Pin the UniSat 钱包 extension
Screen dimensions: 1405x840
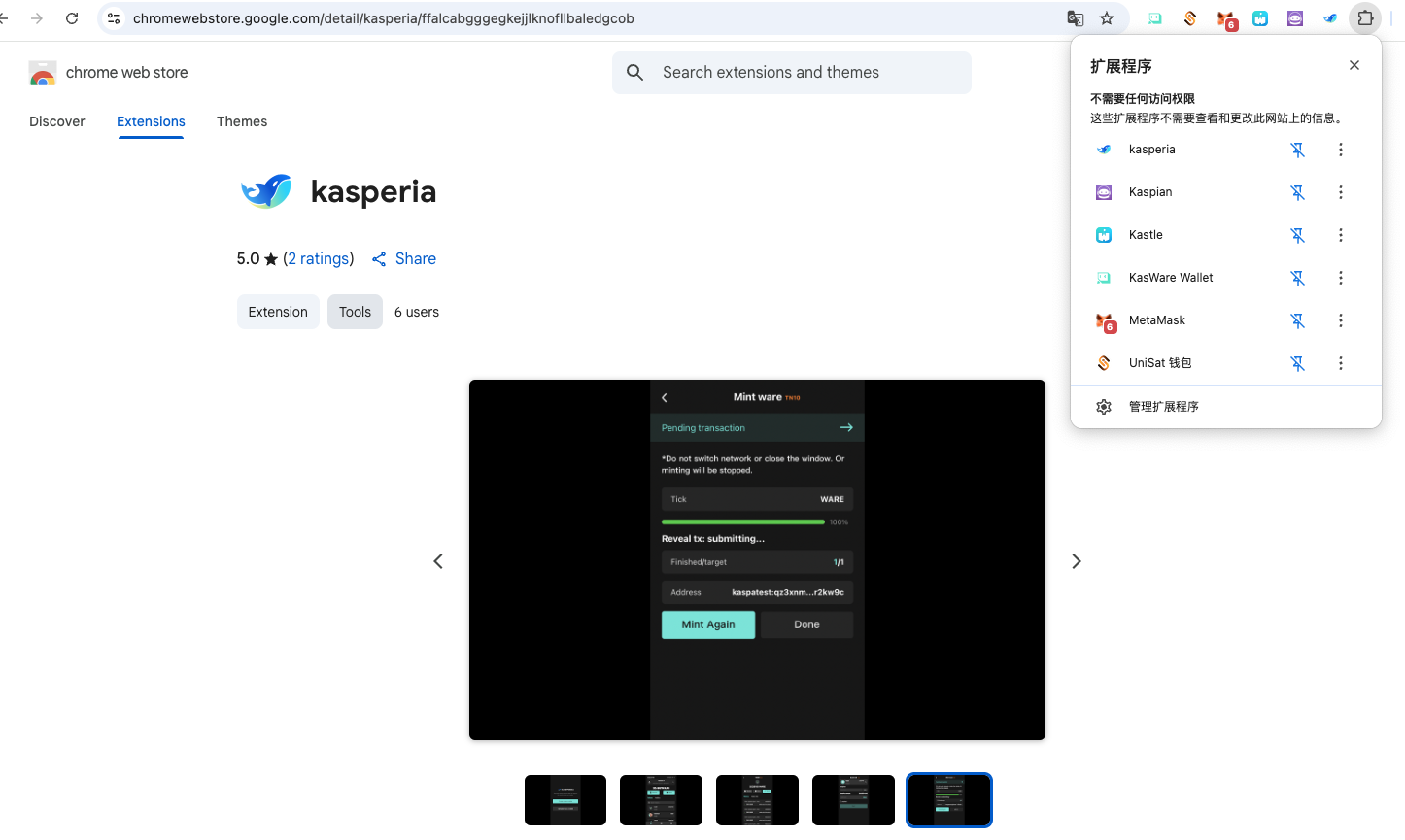tap(1297, 363)
